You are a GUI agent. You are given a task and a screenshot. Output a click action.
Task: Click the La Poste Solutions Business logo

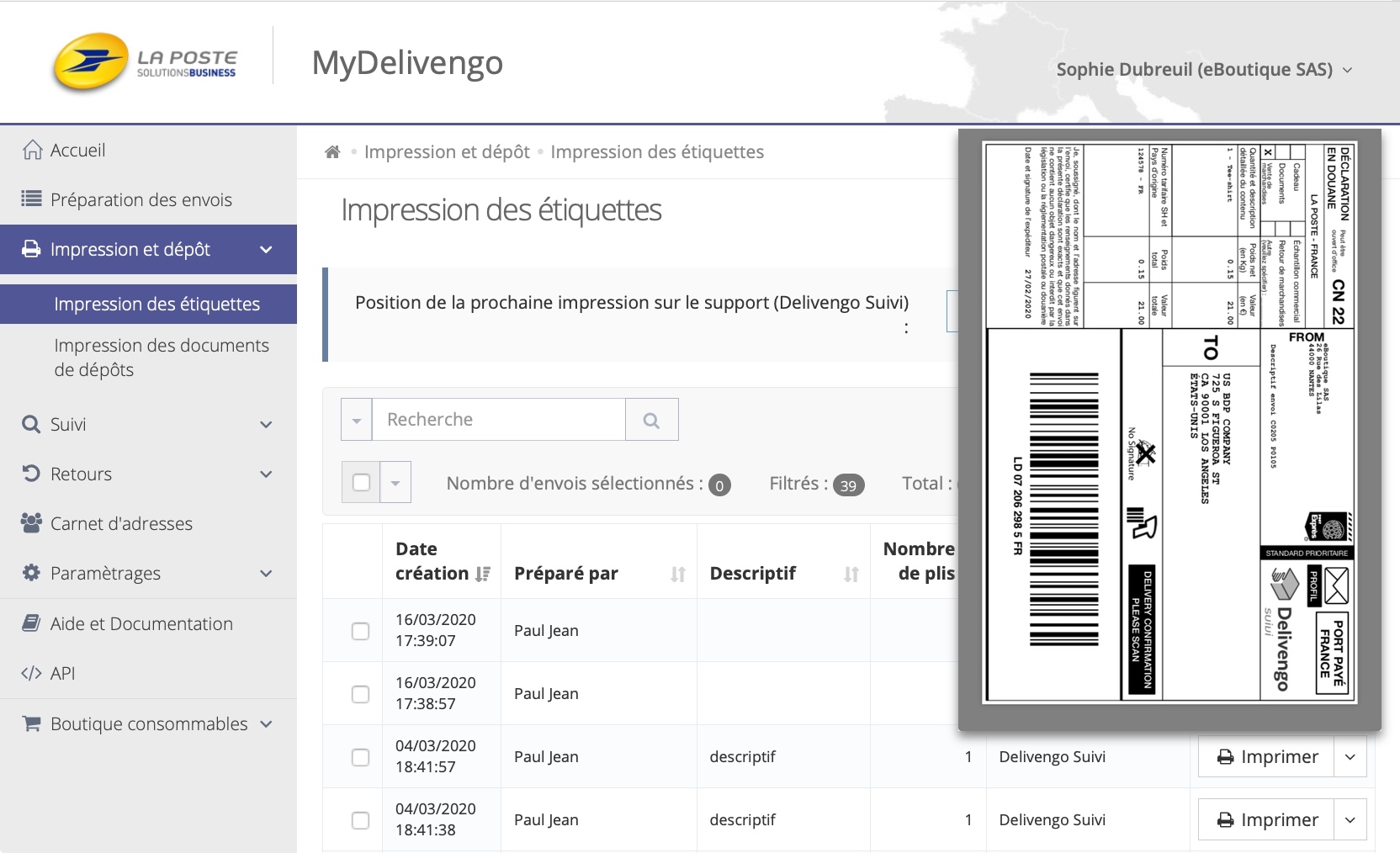pyautogui.click(x=145, y=62)
